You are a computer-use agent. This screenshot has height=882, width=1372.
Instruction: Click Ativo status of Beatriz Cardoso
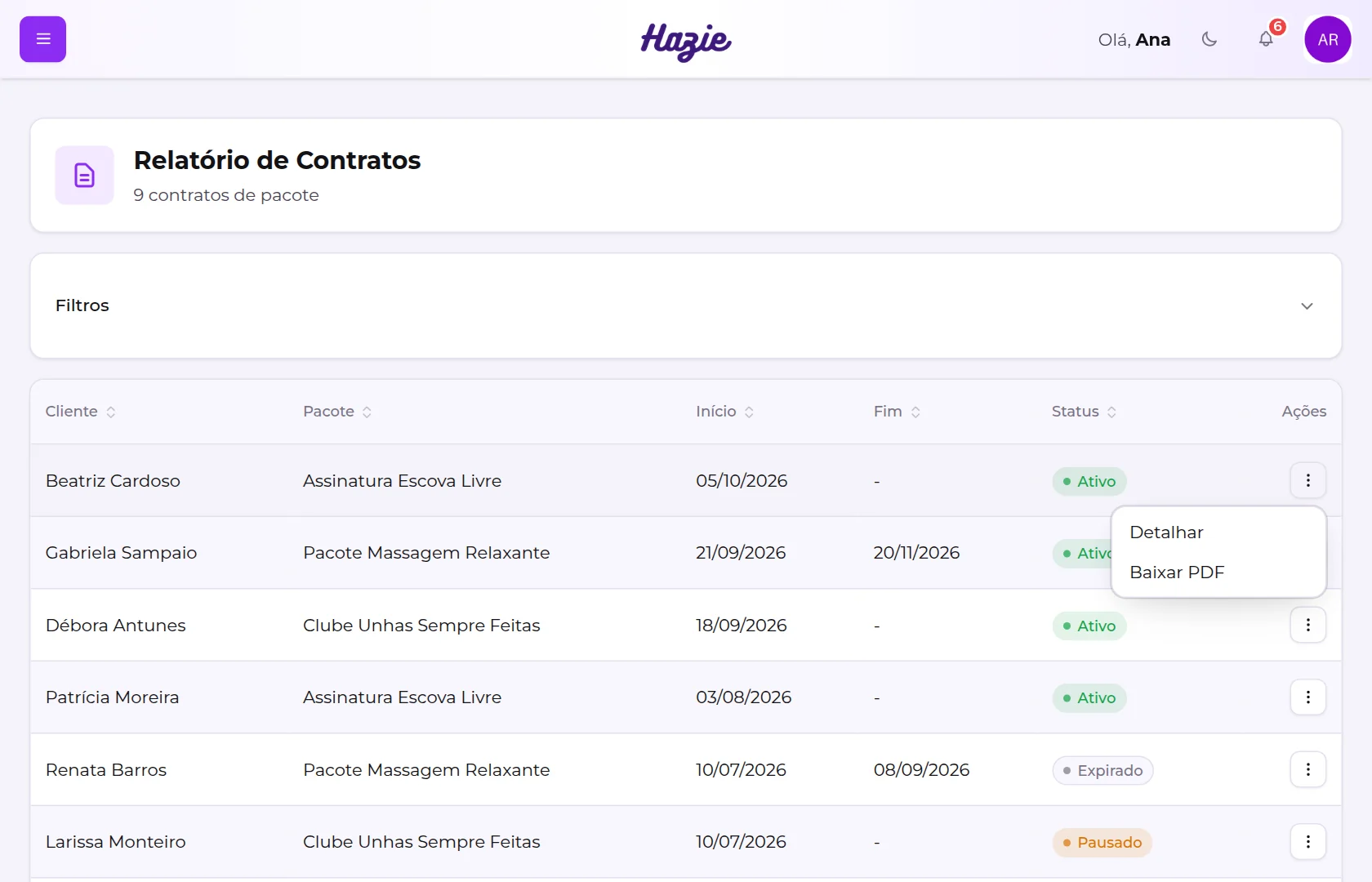(x=1089, y=481)
